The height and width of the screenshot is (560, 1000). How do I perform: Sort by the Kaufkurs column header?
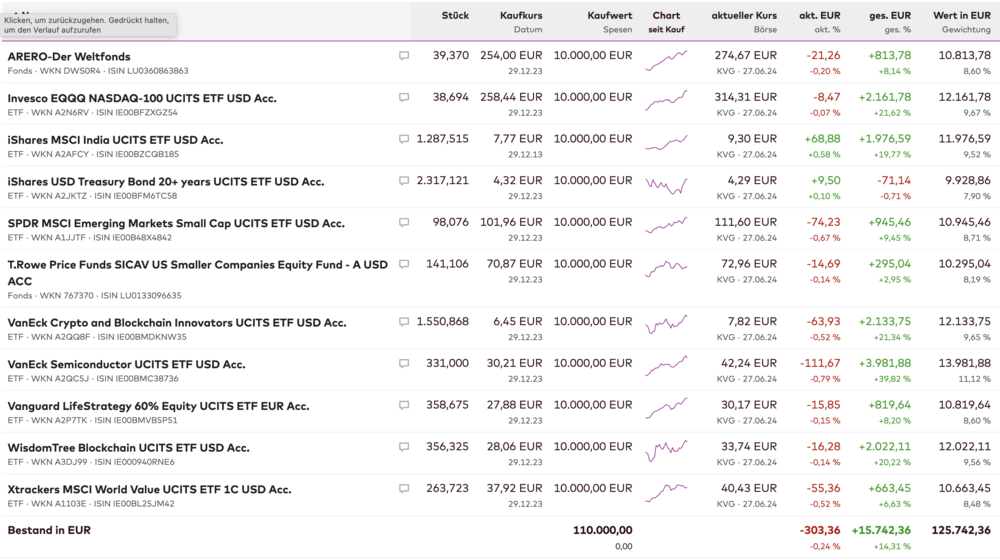pyautogui.click(x=521, y=16)
